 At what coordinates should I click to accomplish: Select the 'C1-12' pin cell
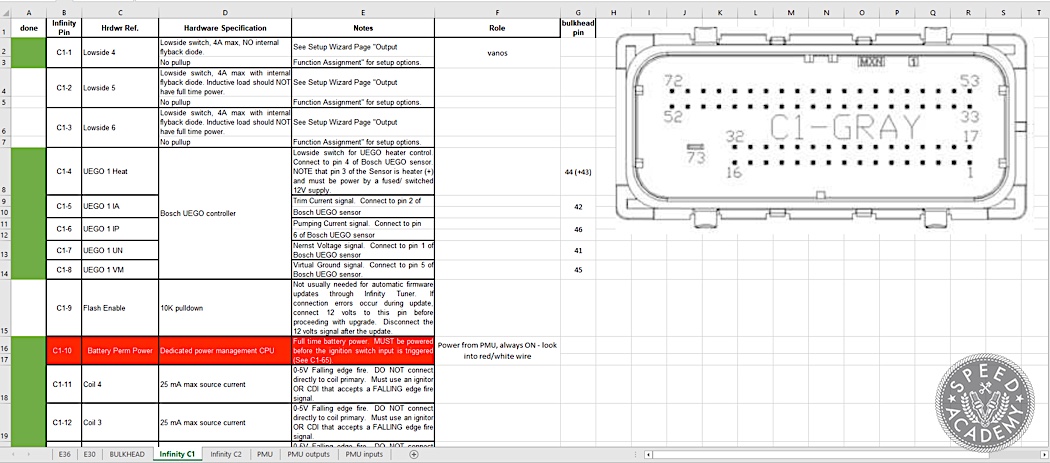pos(64,423)
